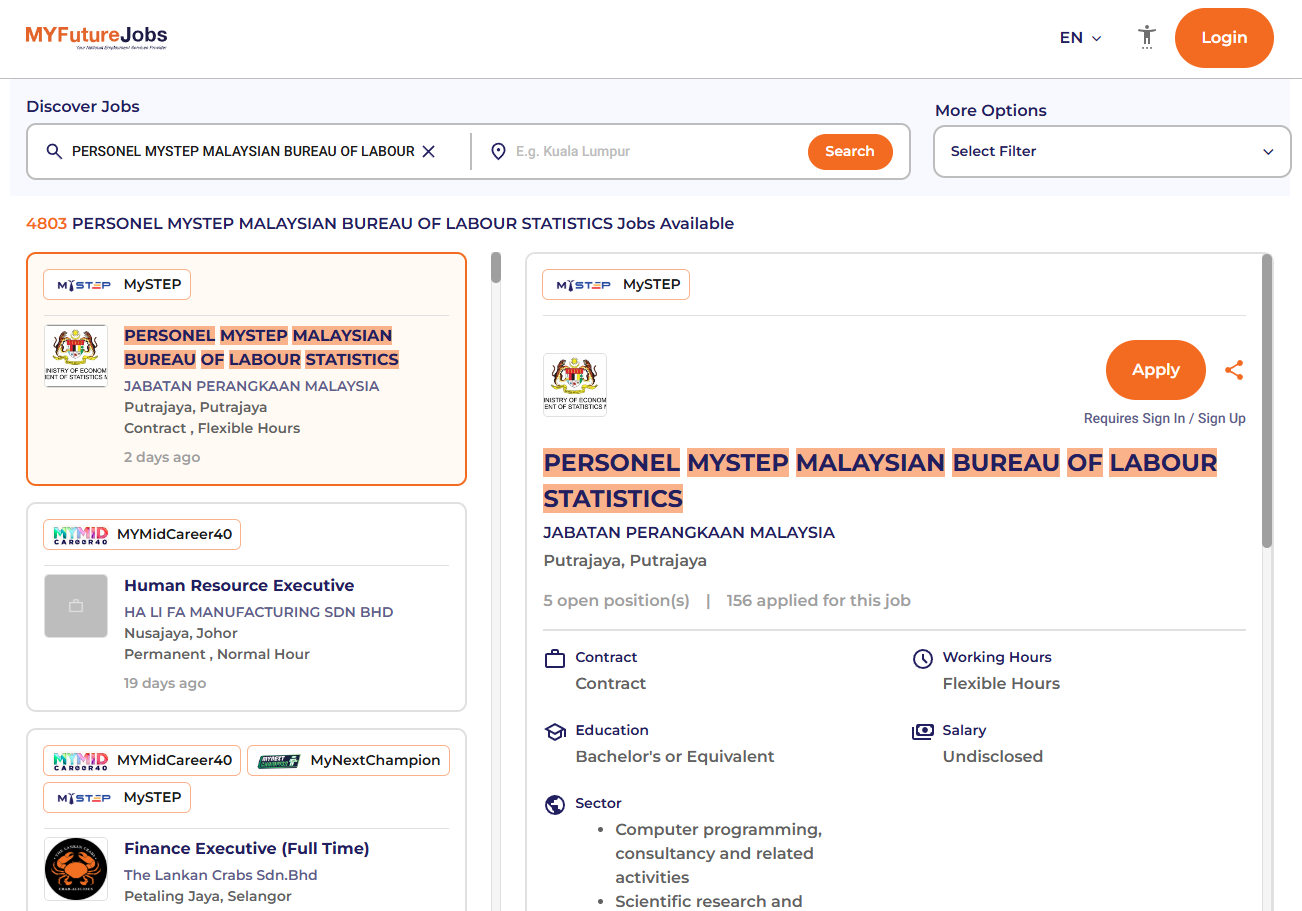Click 'Flexible Hours' value in detail panel
Screen dimensions: 1302x911
tap(1001, 684)
